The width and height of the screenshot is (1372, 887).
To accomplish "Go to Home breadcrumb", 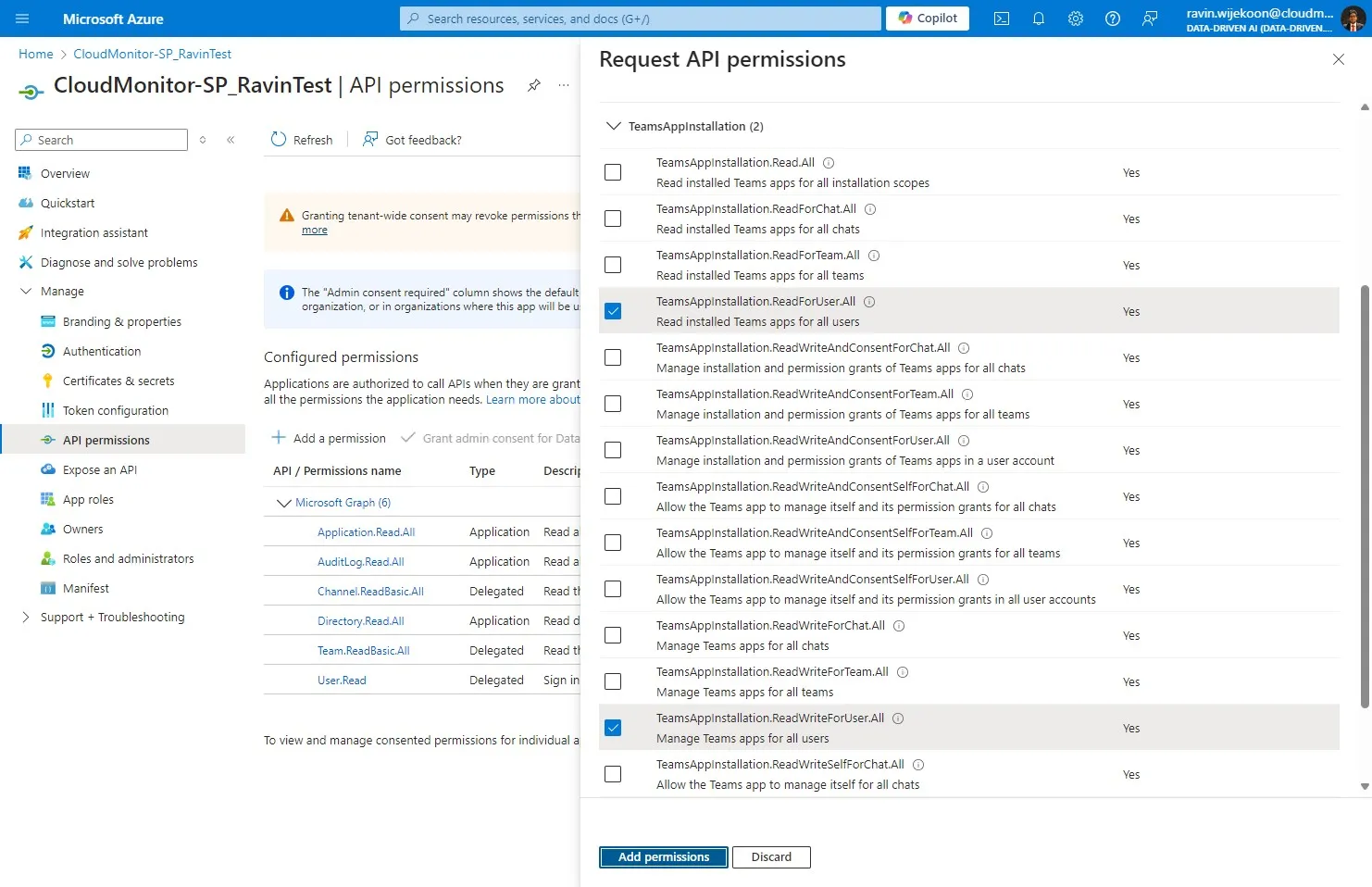I will 36,54.
